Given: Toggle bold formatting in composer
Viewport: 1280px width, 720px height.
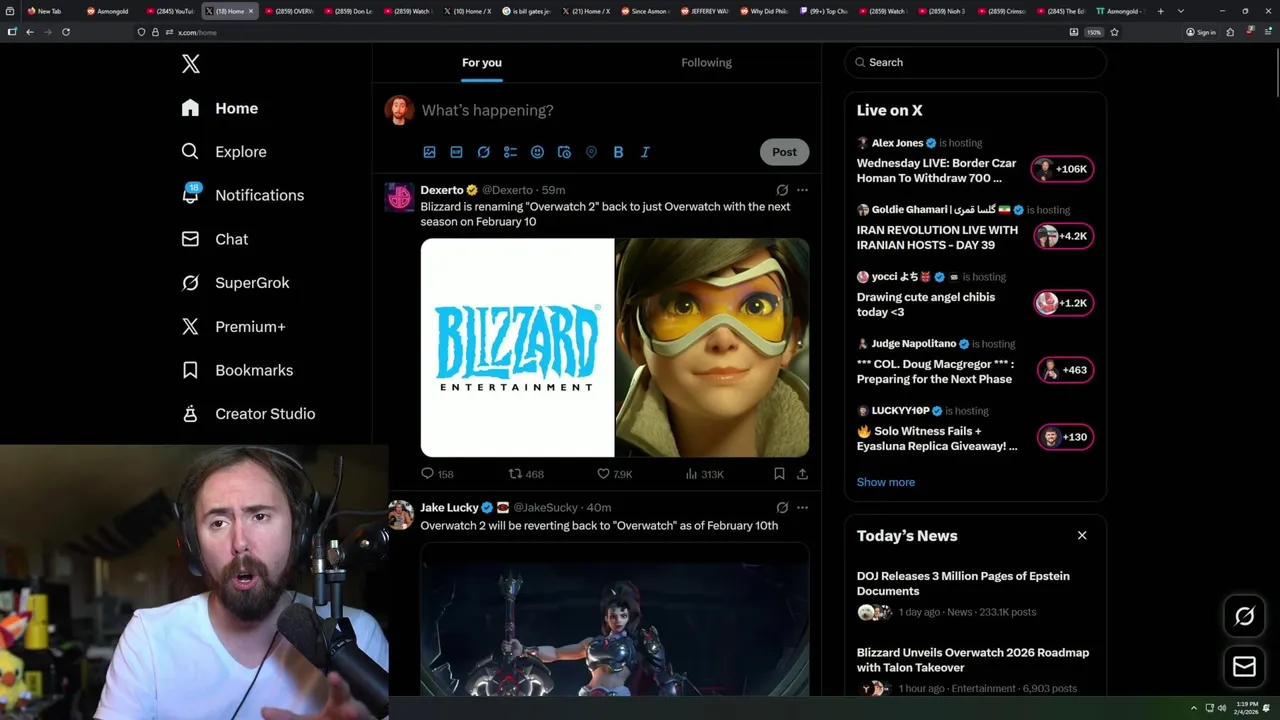Looking at the screenshot, I should pyautogui.click(x=618, y=152).
